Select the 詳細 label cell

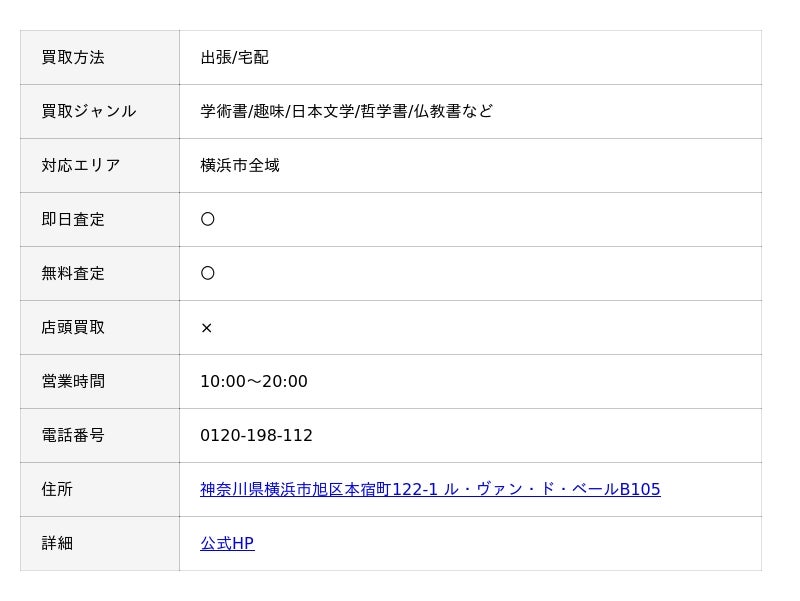pos(99,543)
